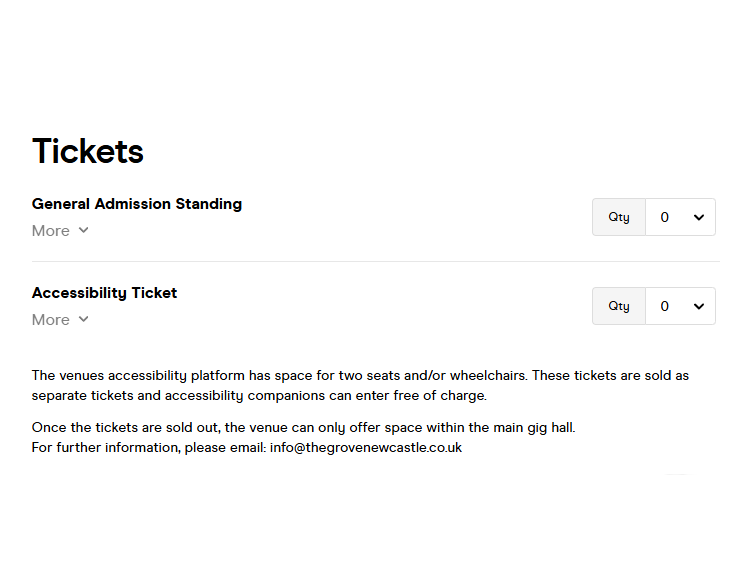Open Accessibility Ticket quantity dropdown
756x567 pixels.
tap(680, 306)
